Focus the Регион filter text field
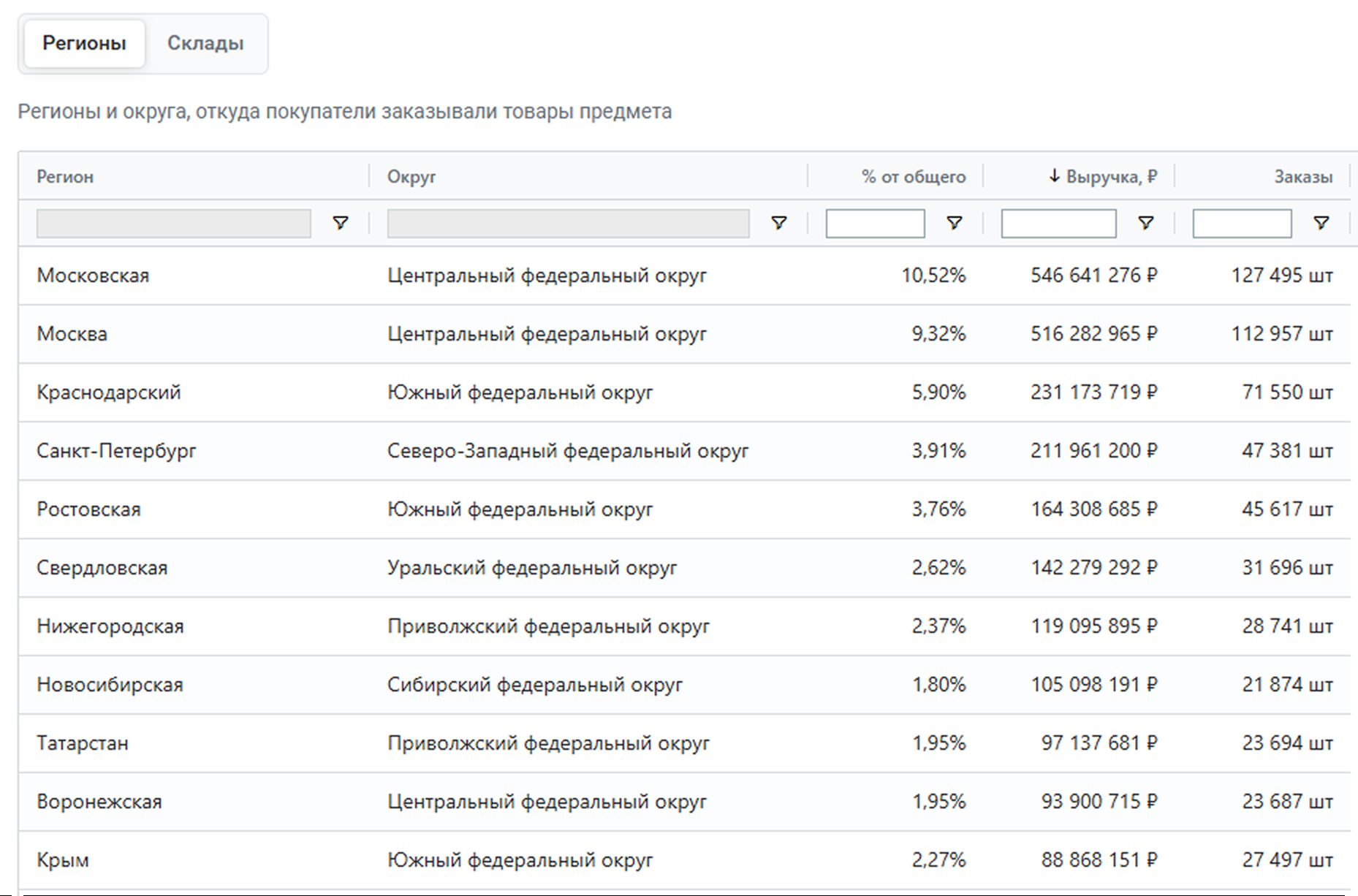This screenshot has width=1358, height=896. click(173, 223)
